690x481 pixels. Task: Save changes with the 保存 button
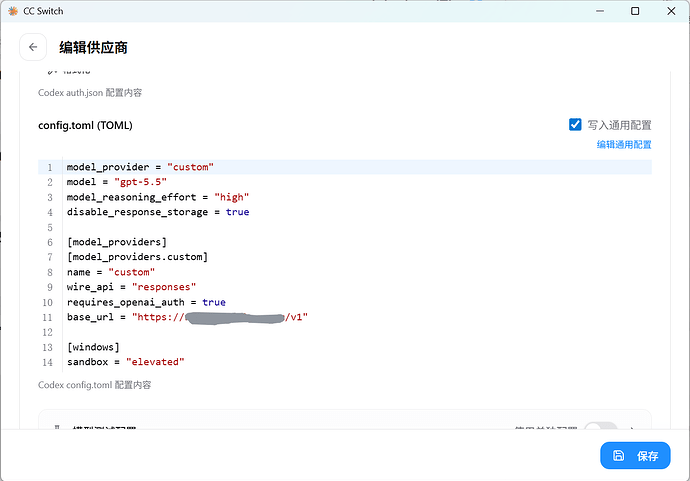tap(635, 455)
